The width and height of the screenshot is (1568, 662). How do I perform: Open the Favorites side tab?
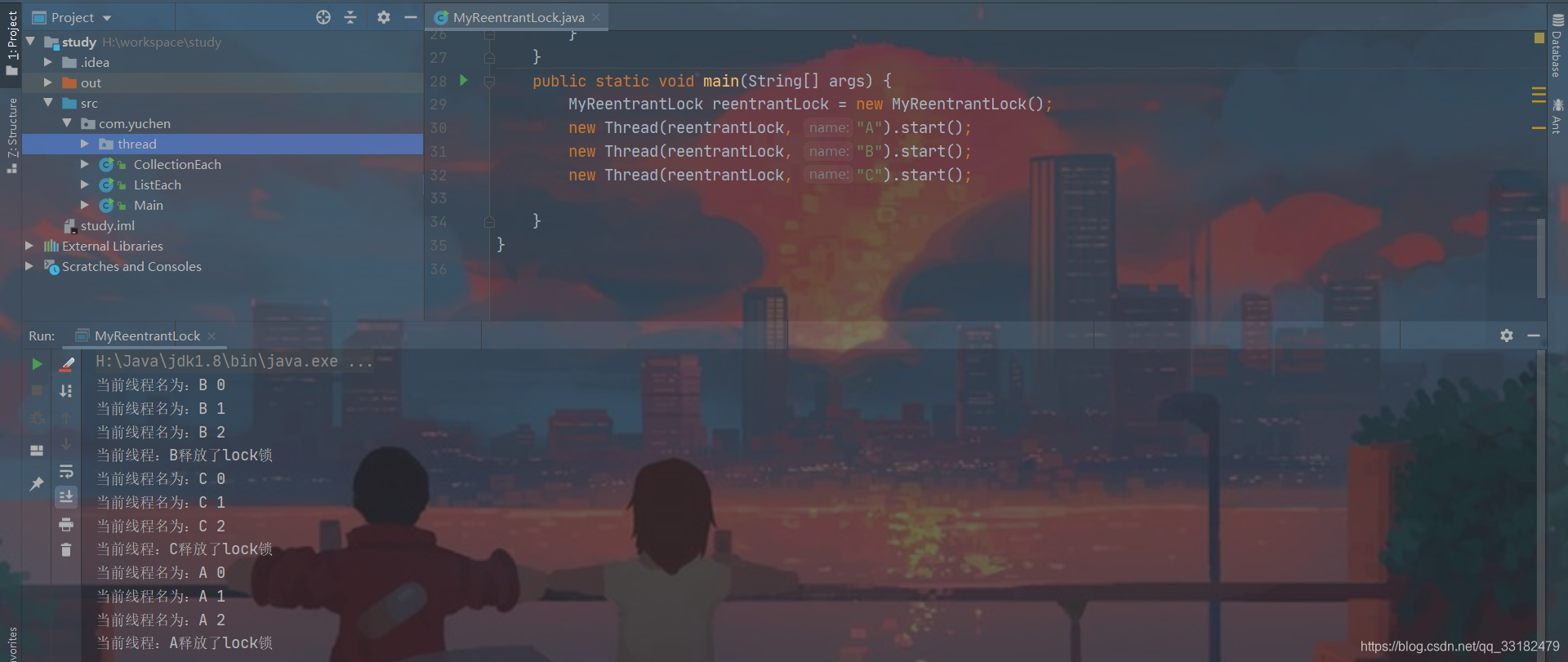(x=11, y=645)
